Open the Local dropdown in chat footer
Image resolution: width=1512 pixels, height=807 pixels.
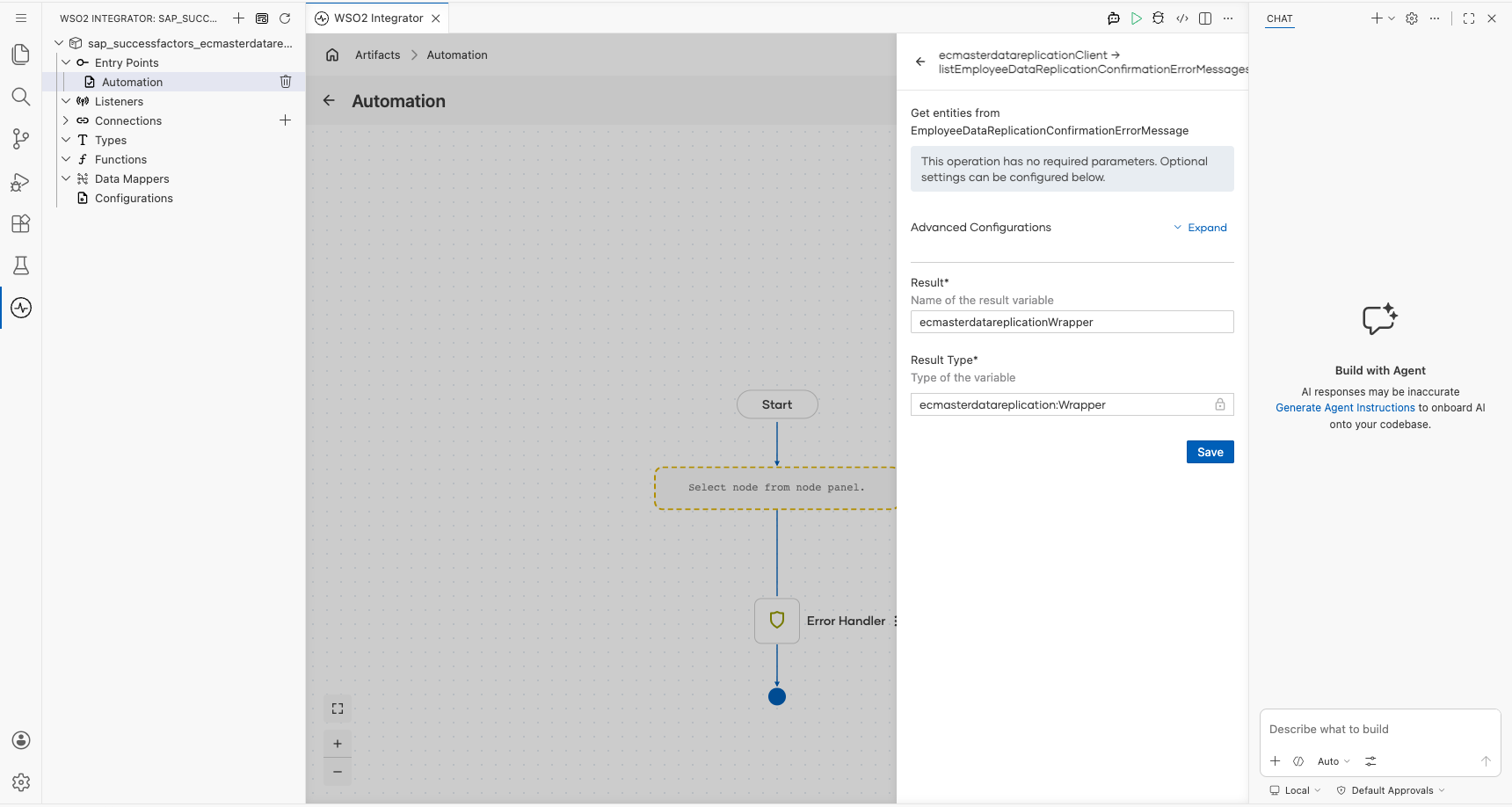[x=1296, y=790]
